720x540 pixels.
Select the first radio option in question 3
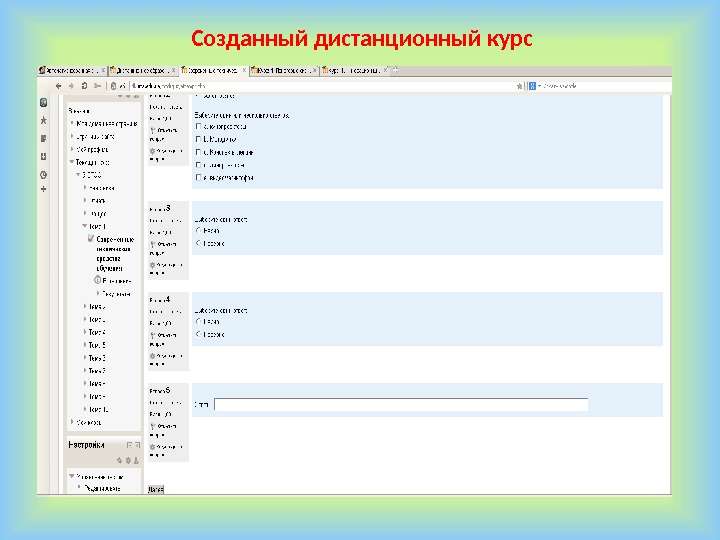(198, 231)
